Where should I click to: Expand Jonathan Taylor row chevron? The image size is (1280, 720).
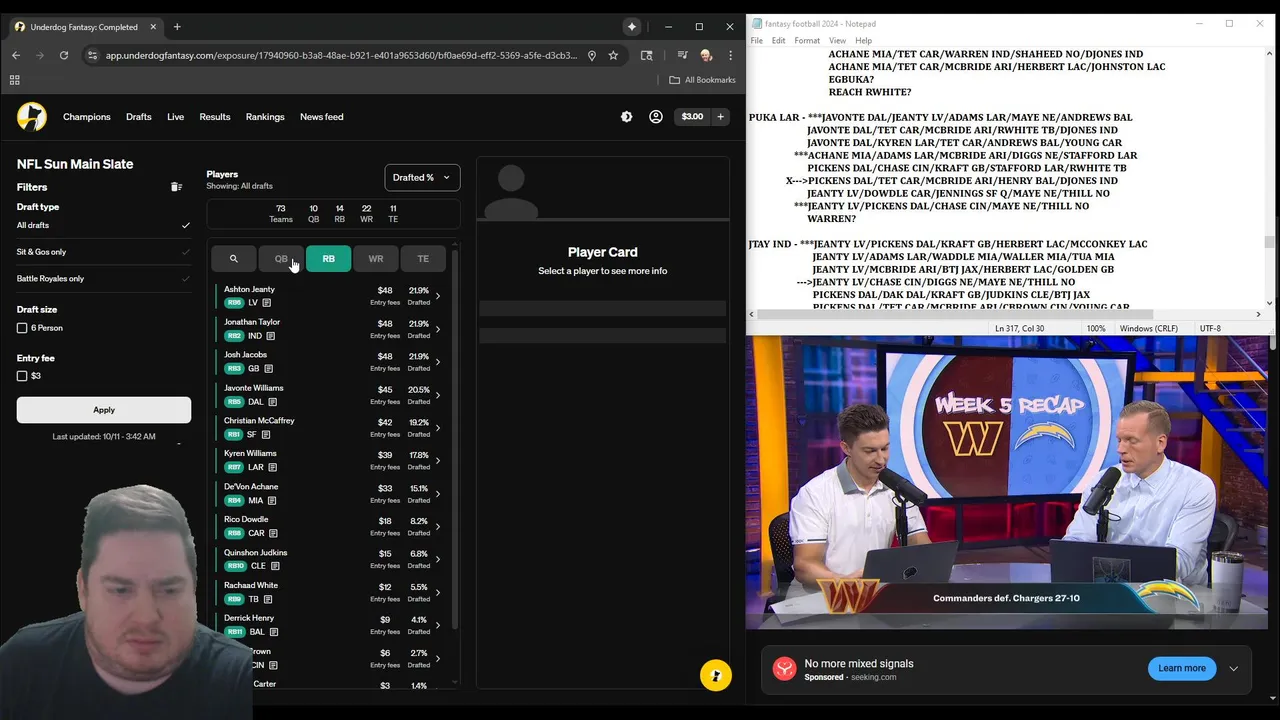[437, 329]
